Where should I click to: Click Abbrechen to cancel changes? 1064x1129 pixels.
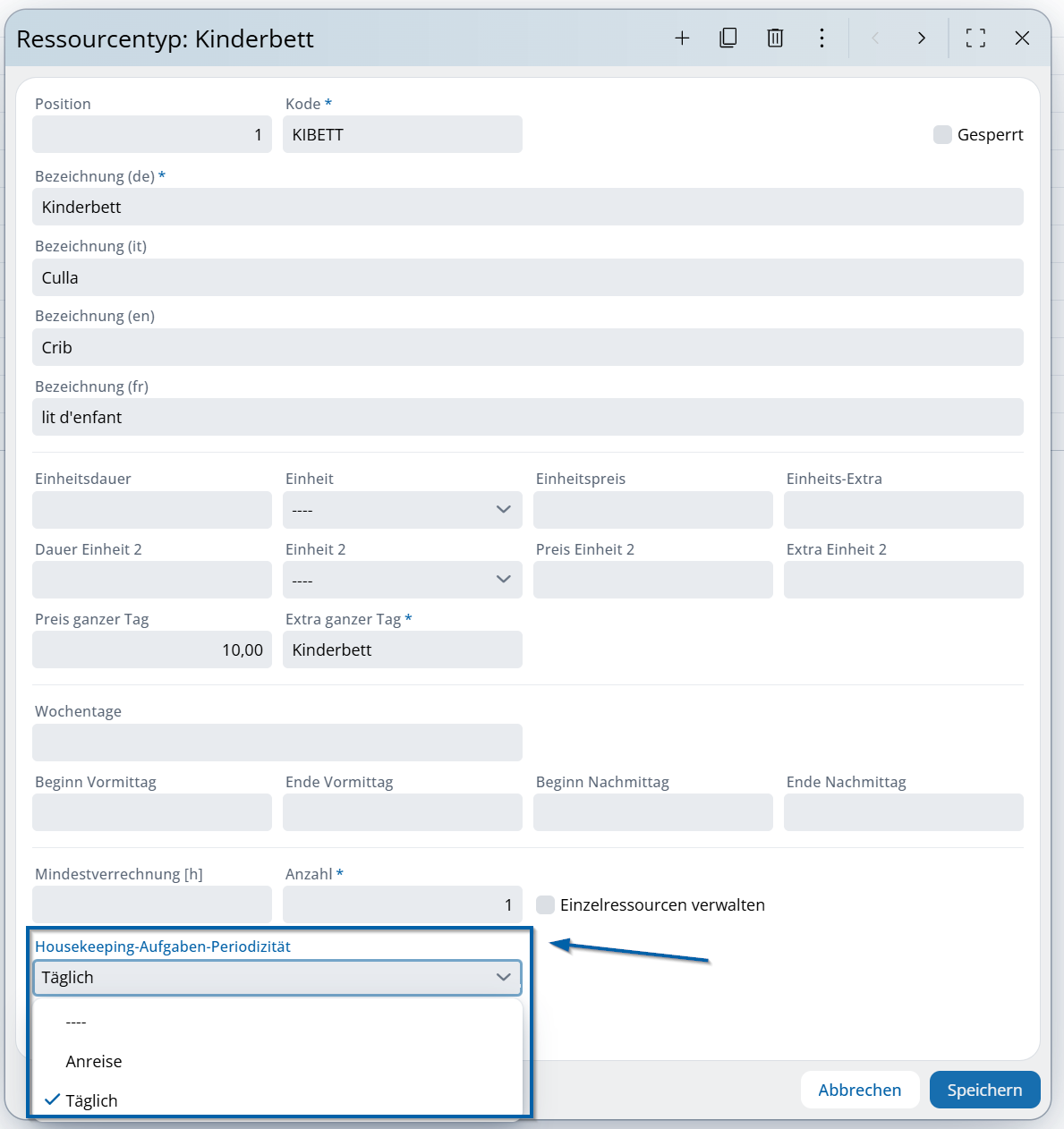click(859, 1090)
